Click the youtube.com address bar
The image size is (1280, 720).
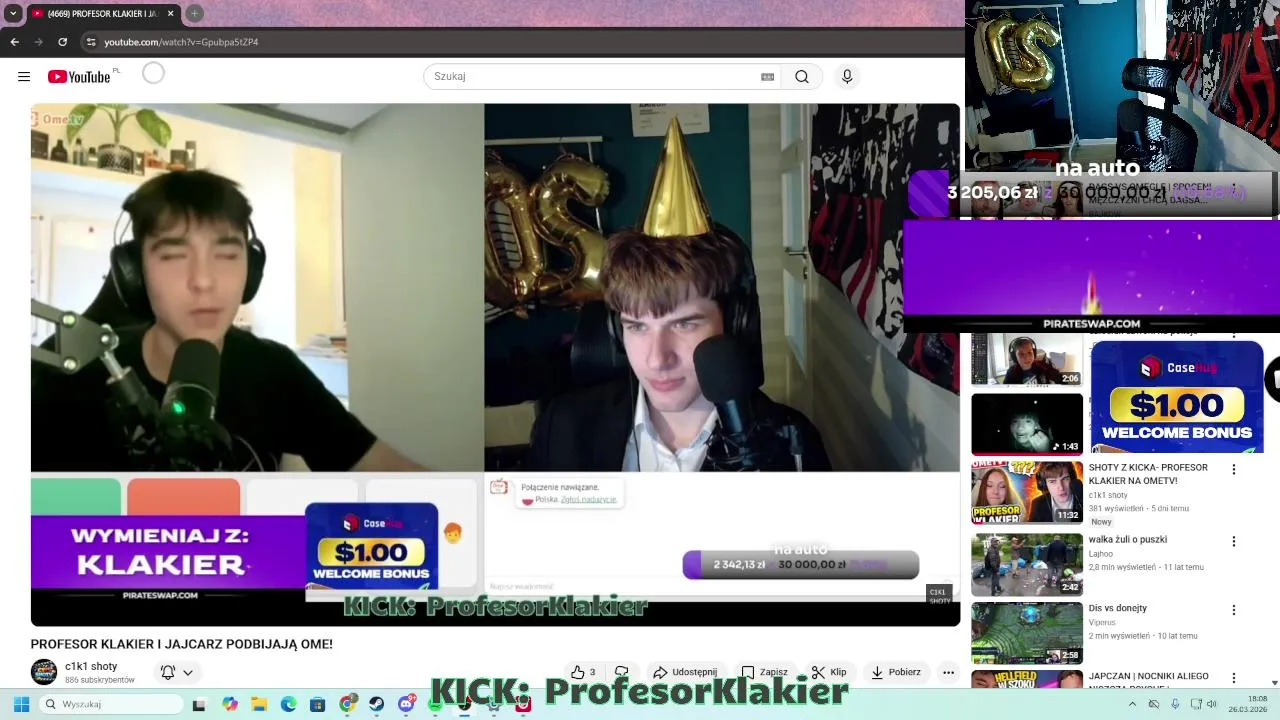(520, 42)
